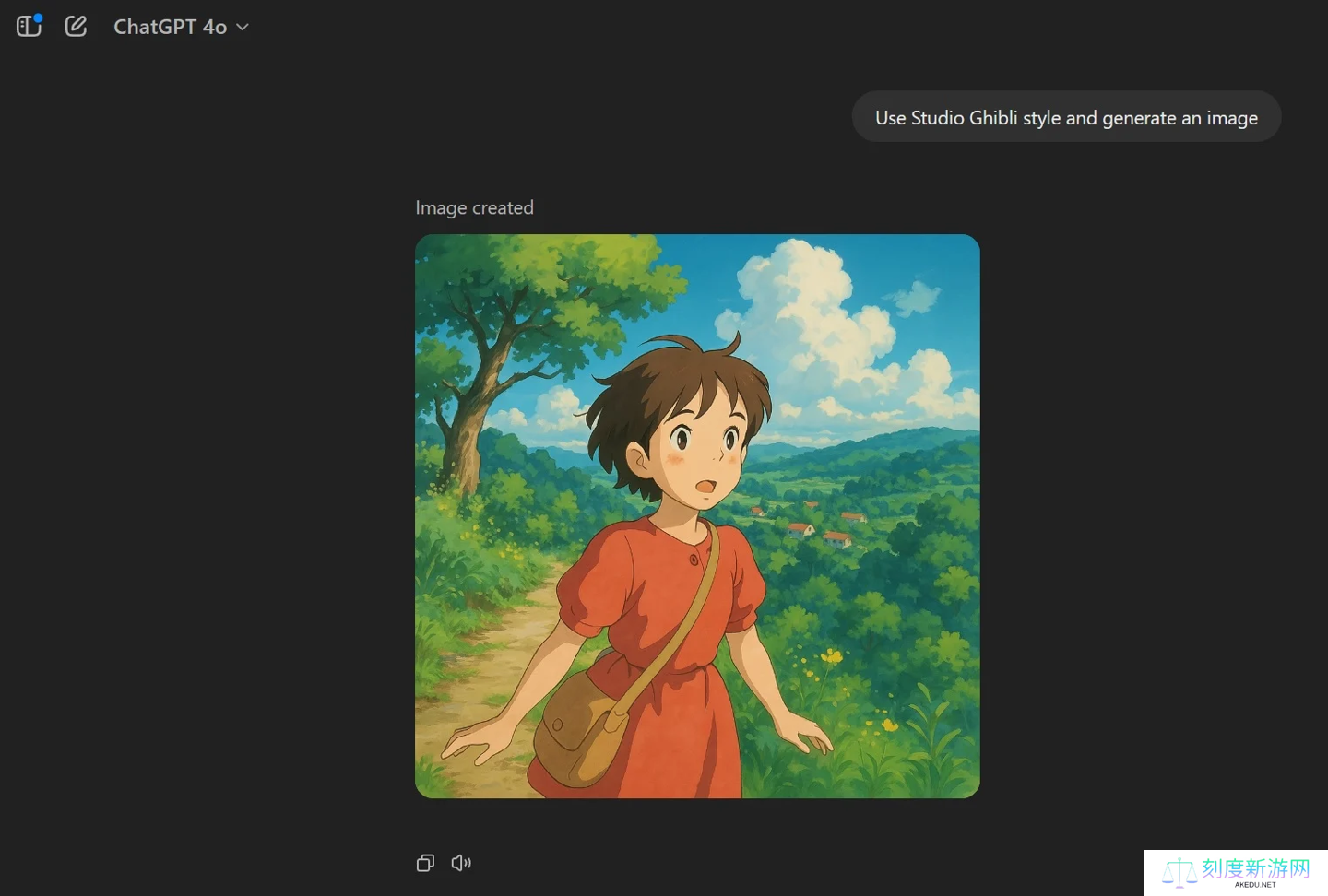The height and width of the screenshot is (896, 1328).
Task: Click the scale logo icon in the watermark
Action: click(1179, 872)
